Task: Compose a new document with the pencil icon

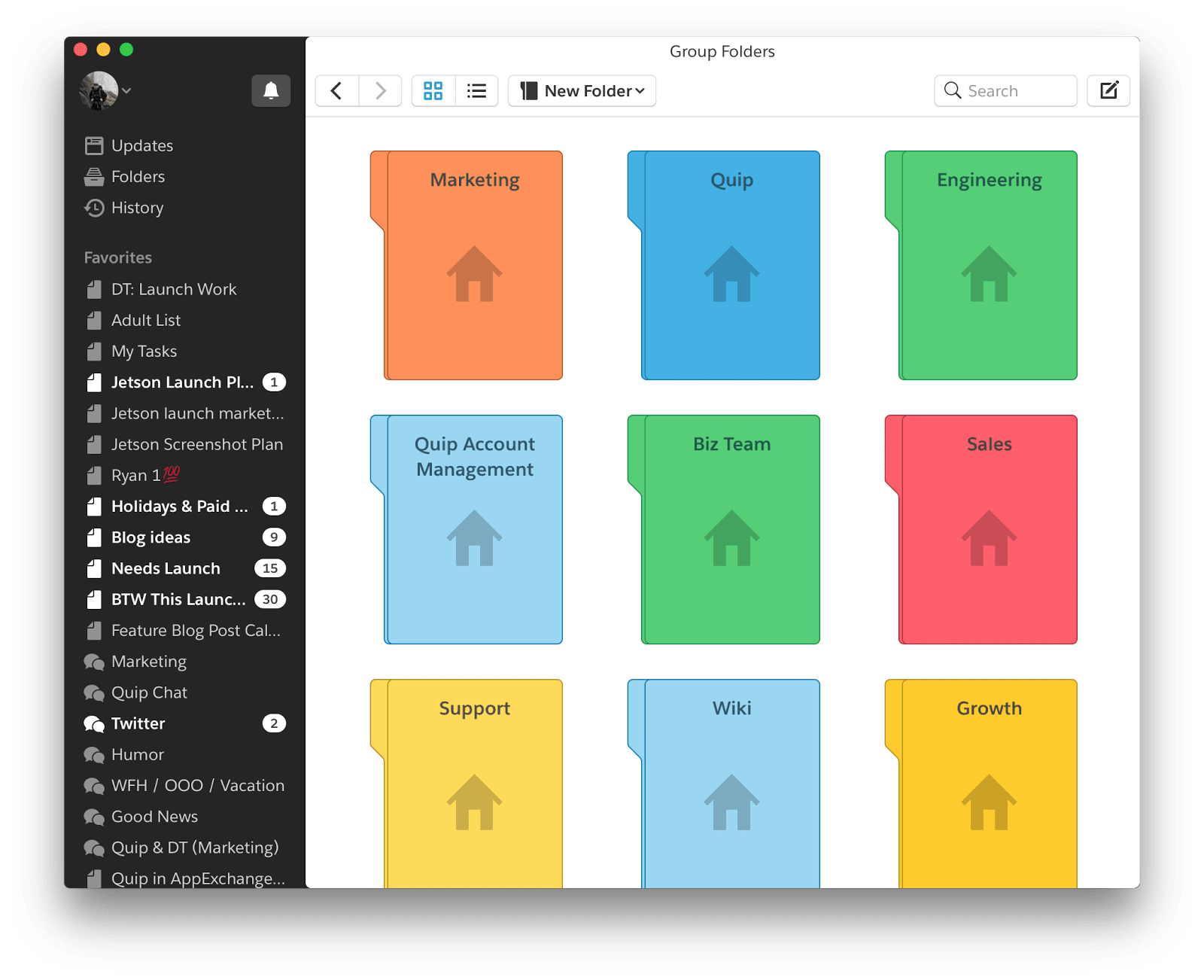Action: click(1108, 91)
